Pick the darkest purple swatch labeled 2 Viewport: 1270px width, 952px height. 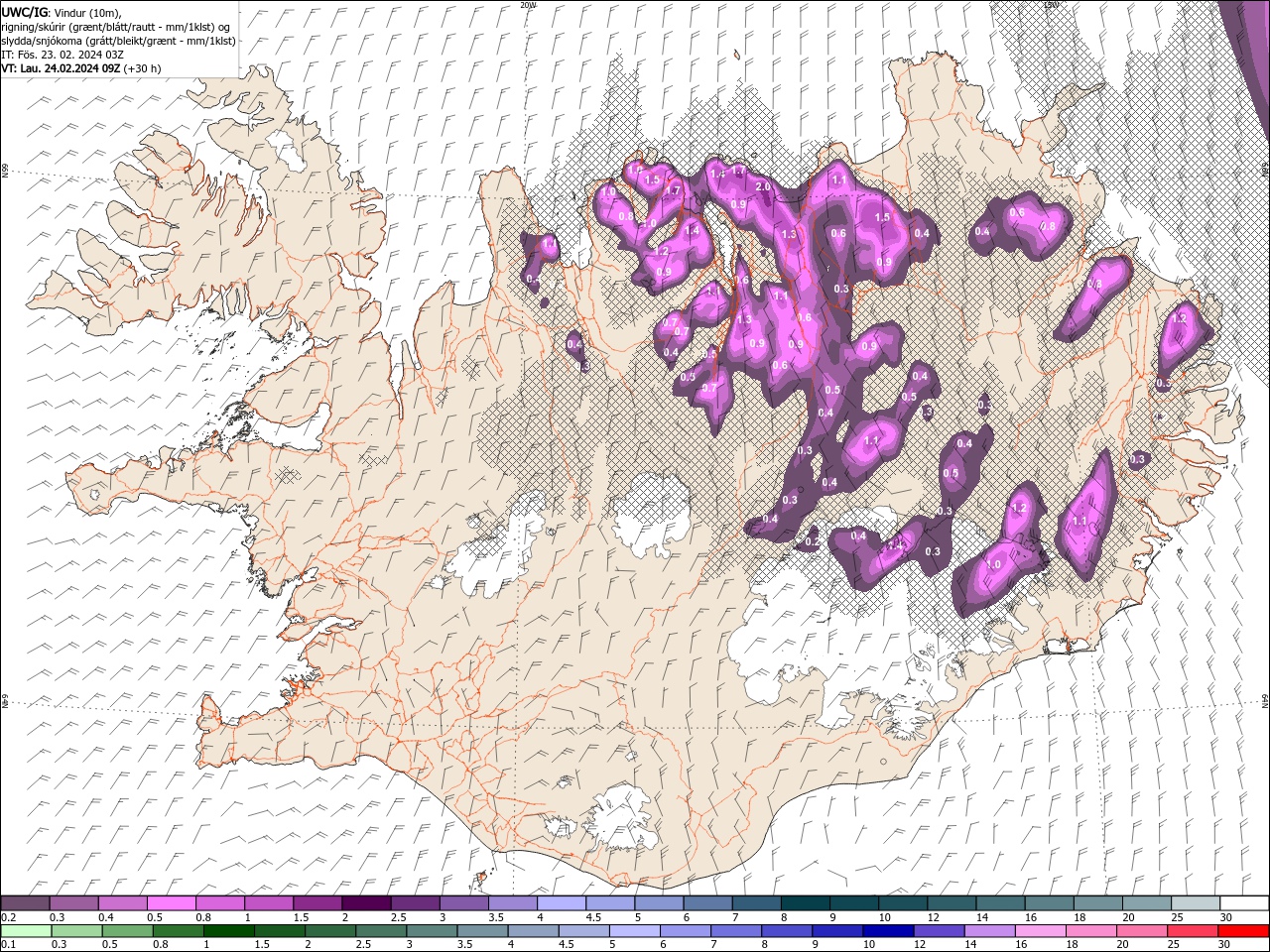(365, 903)
